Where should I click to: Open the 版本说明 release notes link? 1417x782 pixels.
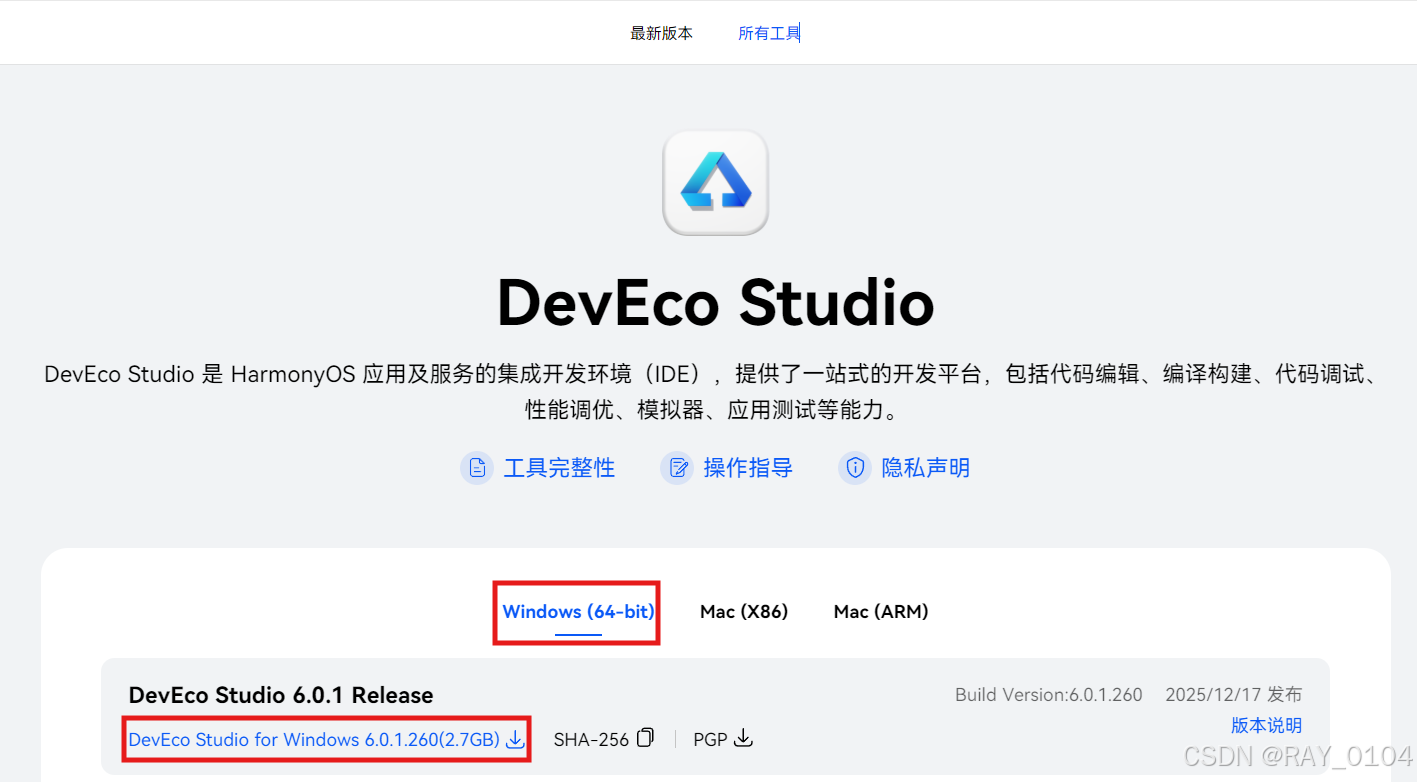coord(1266,725)
